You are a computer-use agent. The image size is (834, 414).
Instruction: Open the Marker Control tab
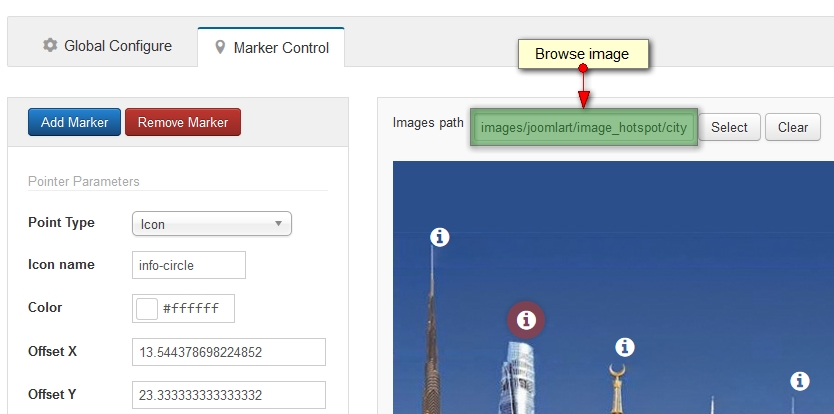click(x=271, y=47)
